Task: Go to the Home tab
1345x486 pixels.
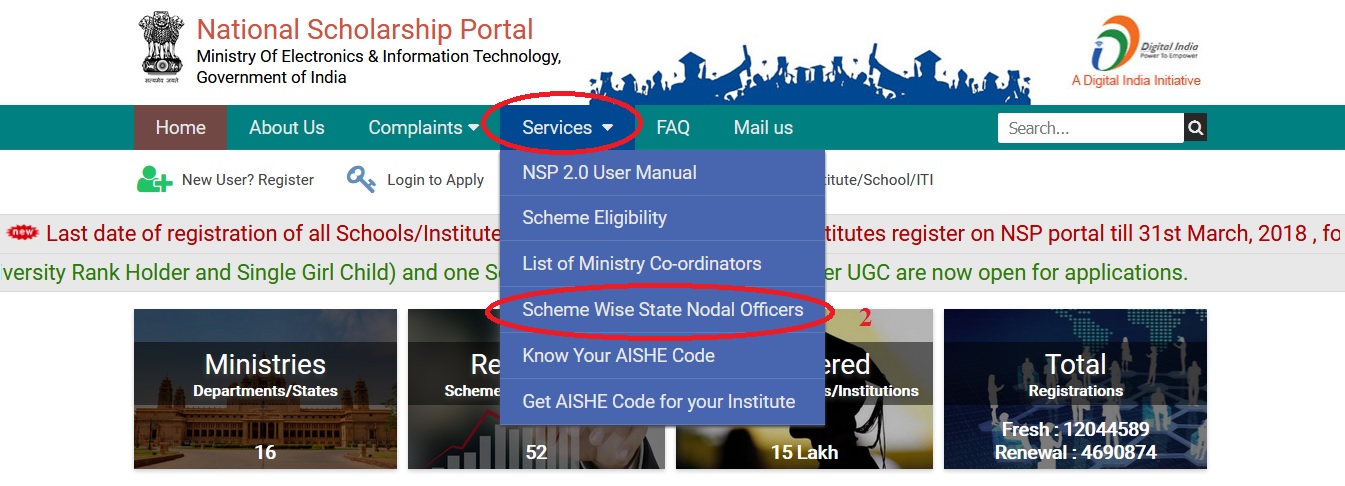Action: (x=180, y=127)
